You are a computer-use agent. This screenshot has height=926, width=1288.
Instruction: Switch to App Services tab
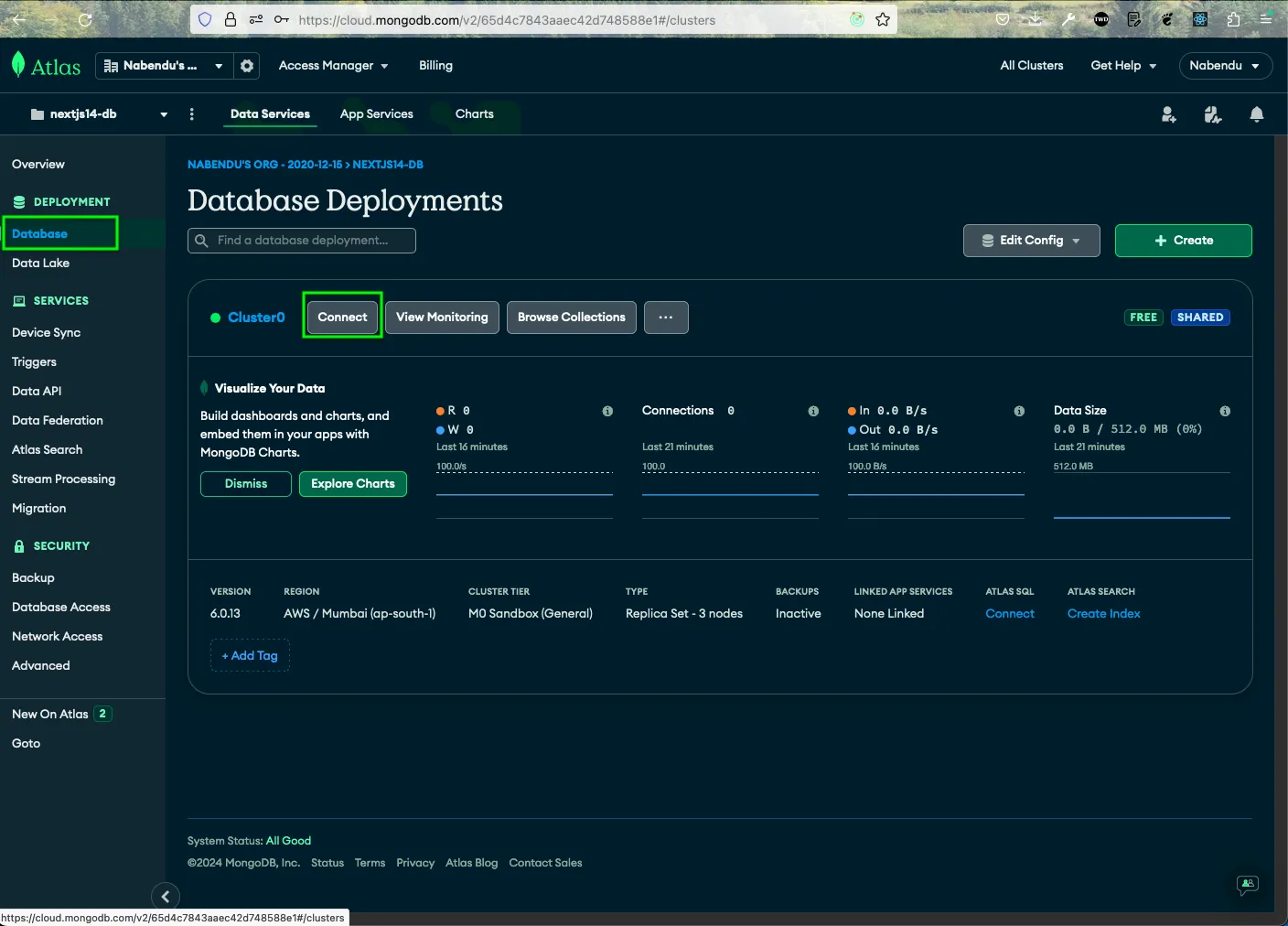pos(377,114)
